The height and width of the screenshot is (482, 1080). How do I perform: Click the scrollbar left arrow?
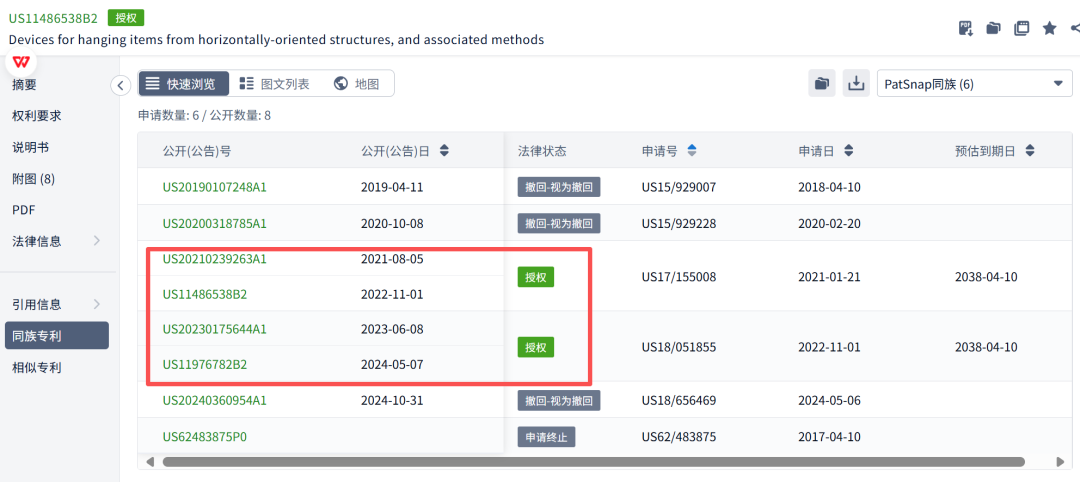pos(149,461)
